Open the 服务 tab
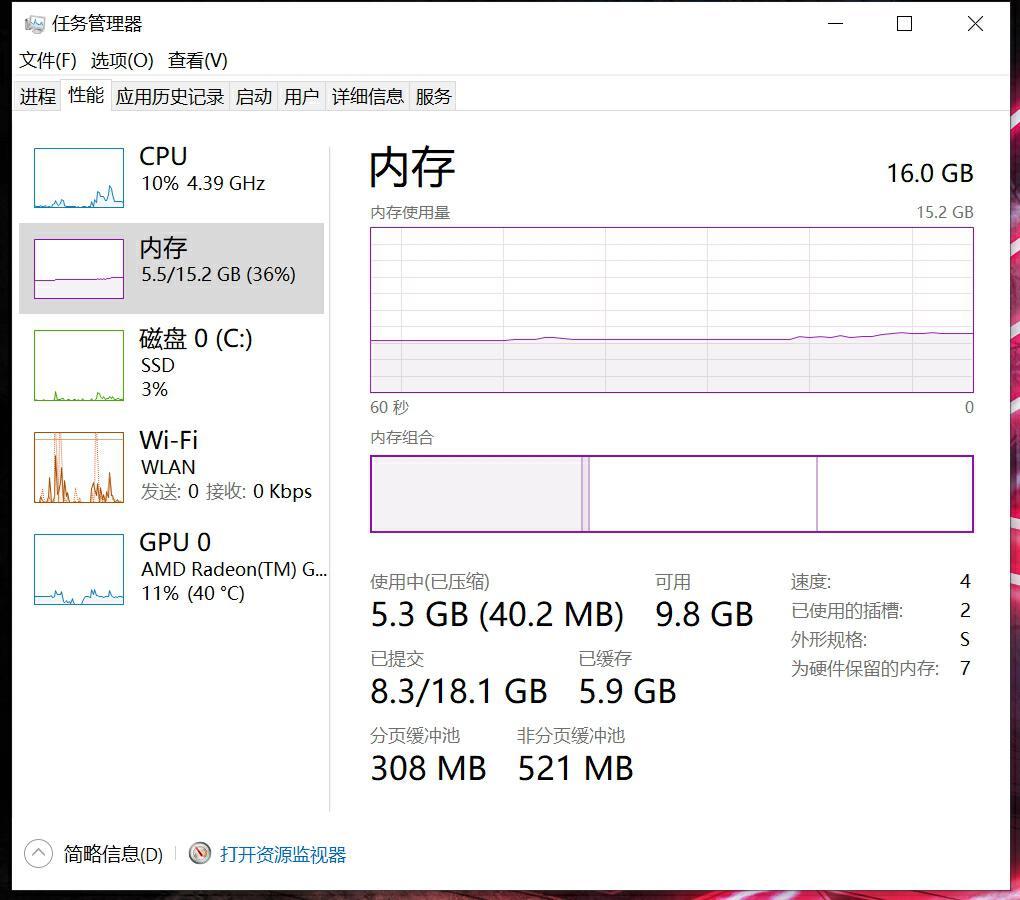The height and width of the screenshot is (900, 1020). (433, 96)
